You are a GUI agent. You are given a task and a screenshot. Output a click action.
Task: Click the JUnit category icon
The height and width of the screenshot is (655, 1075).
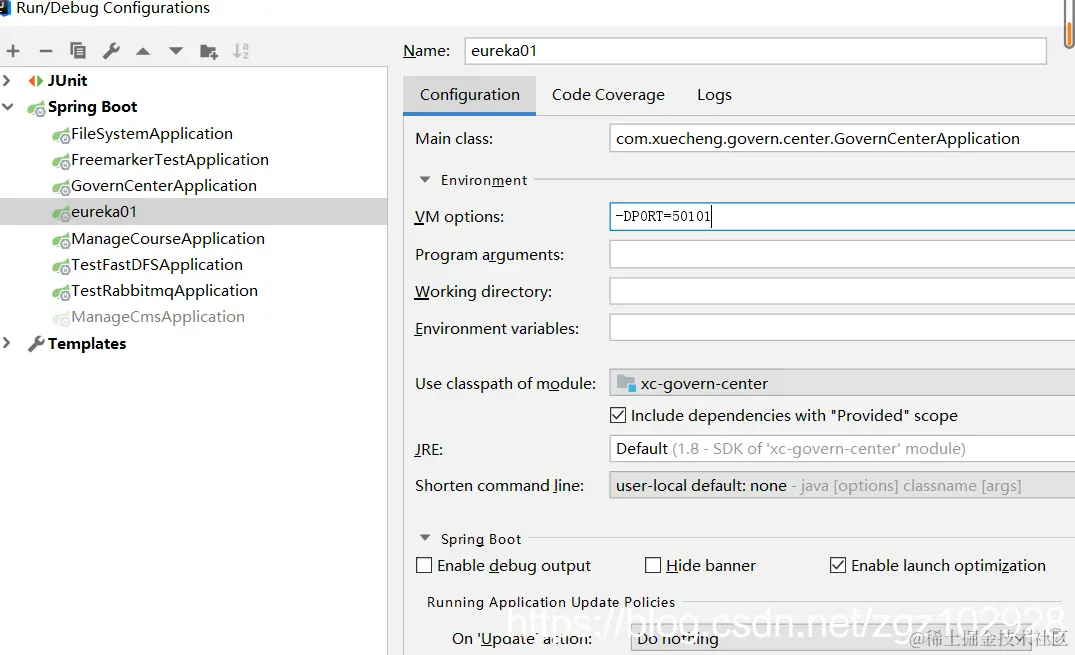click(x=36, y=81)
